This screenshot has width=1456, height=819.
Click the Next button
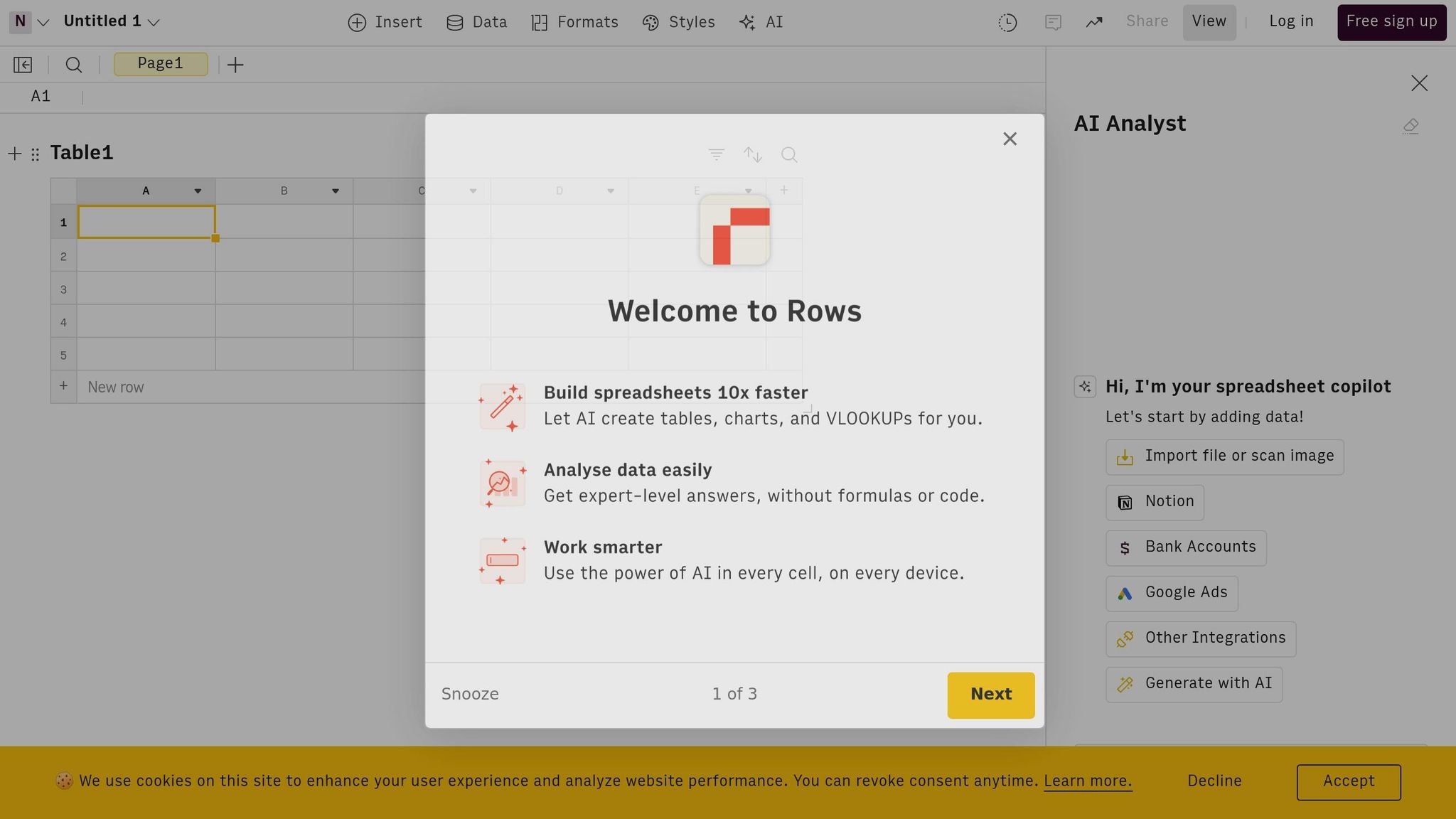pos(990,695)
